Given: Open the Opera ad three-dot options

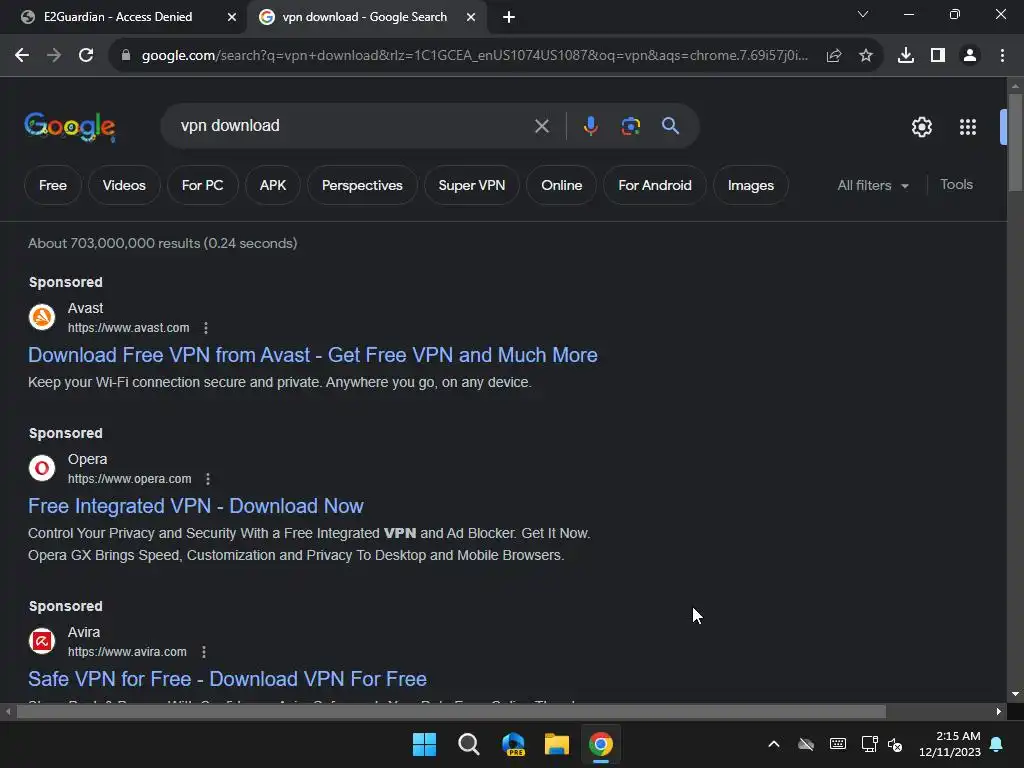Looking at the screenshot, I should point(208,479).
